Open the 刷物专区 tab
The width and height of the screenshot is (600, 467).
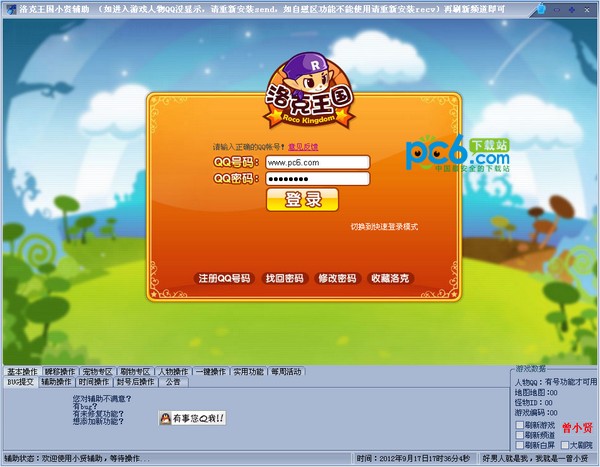135,372
